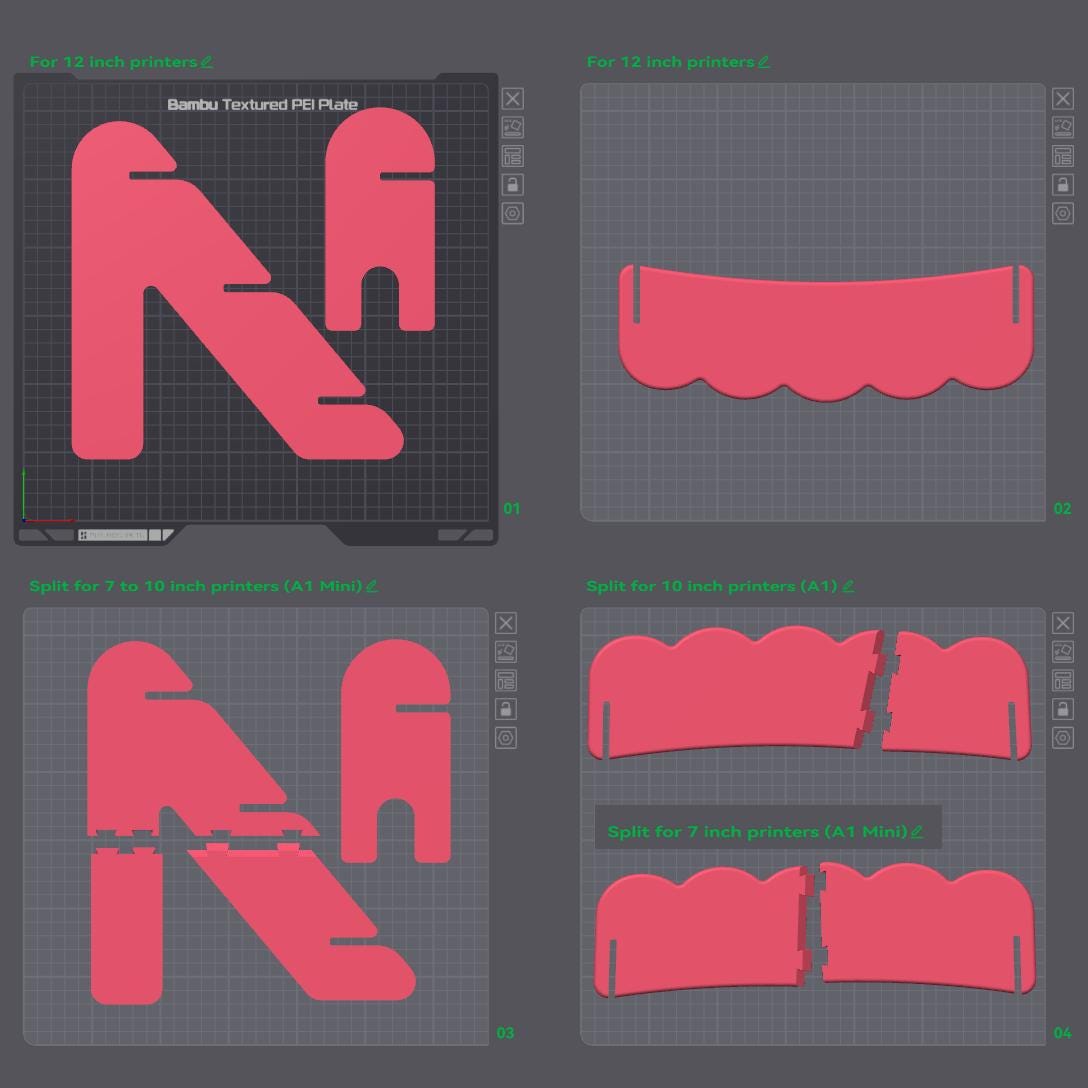1088x1088 pixels.
Task: Click 'For 12 inch printers' title of plate 01
Action: 114,62
